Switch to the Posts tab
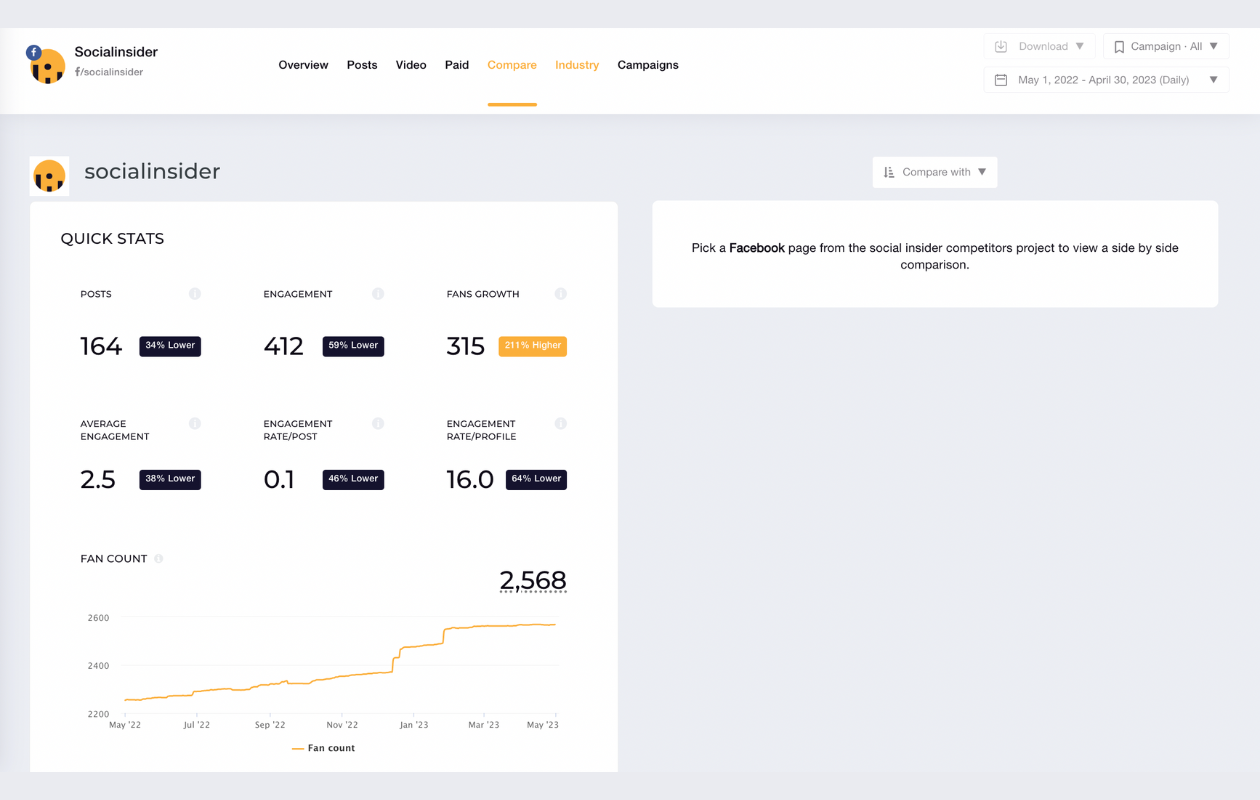Image resolution: width=1260 pixels, height=800 pixels. (362, 65)
